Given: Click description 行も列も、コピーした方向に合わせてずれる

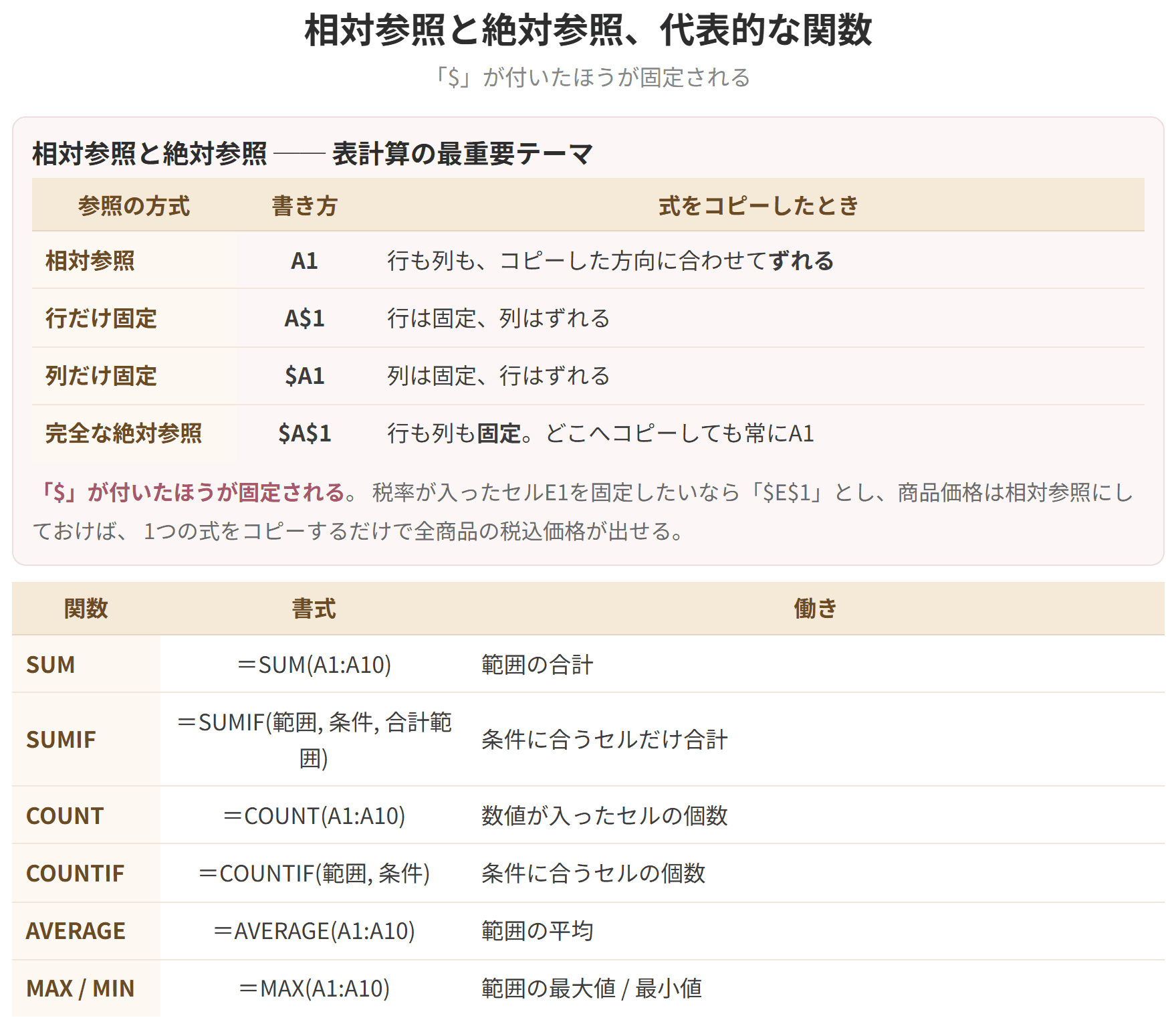Looking at the screenshot, I should coord(610,261).
